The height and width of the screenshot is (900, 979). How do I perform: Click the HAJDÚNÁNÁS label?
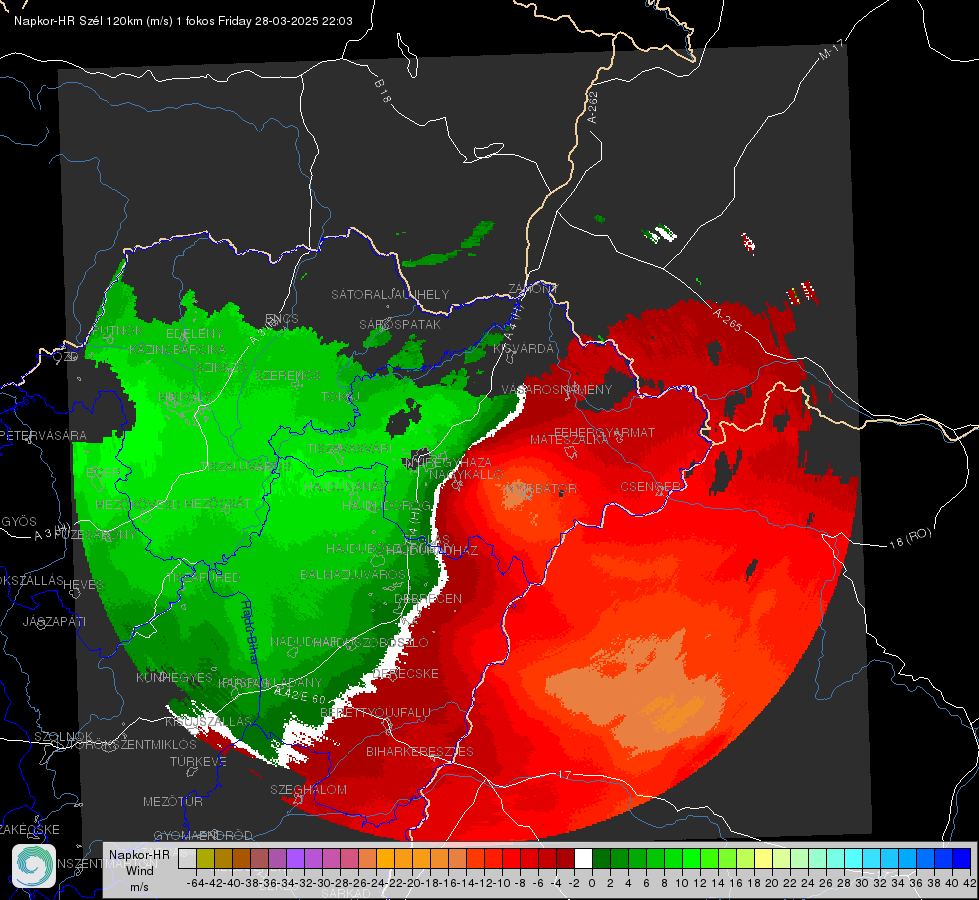pos(345,487)
